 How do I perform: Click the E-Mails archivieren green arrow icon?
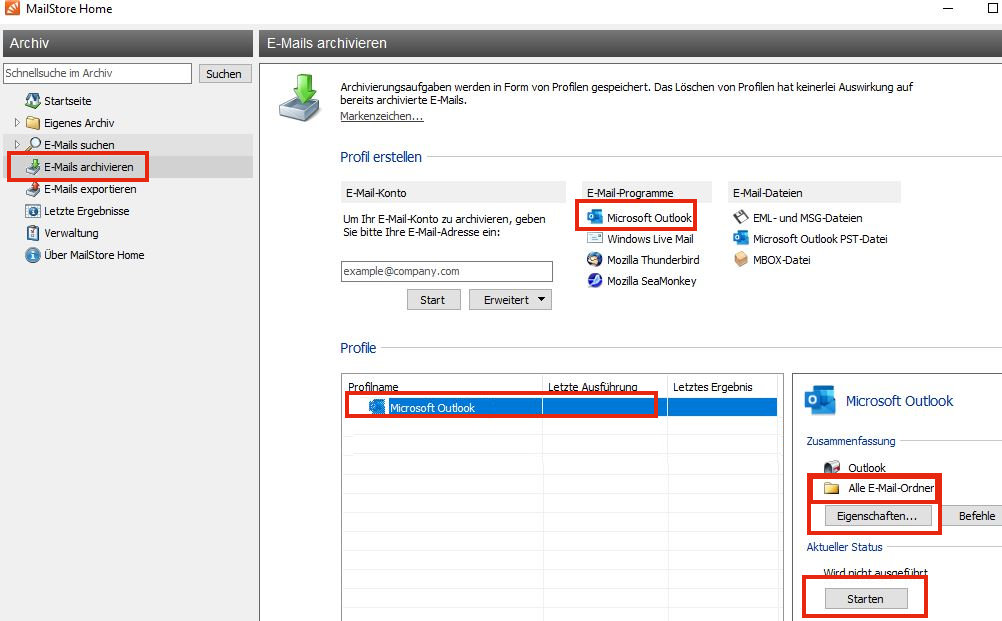pyautogui.click(x=33, y=167)
